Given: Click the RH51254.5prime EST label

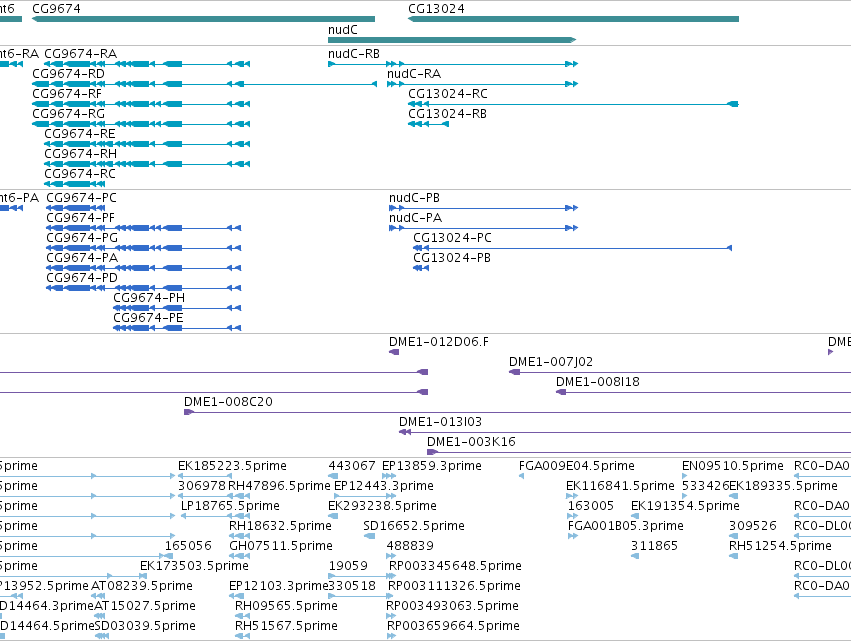Looking at the screenshot, I should point(780,546).
